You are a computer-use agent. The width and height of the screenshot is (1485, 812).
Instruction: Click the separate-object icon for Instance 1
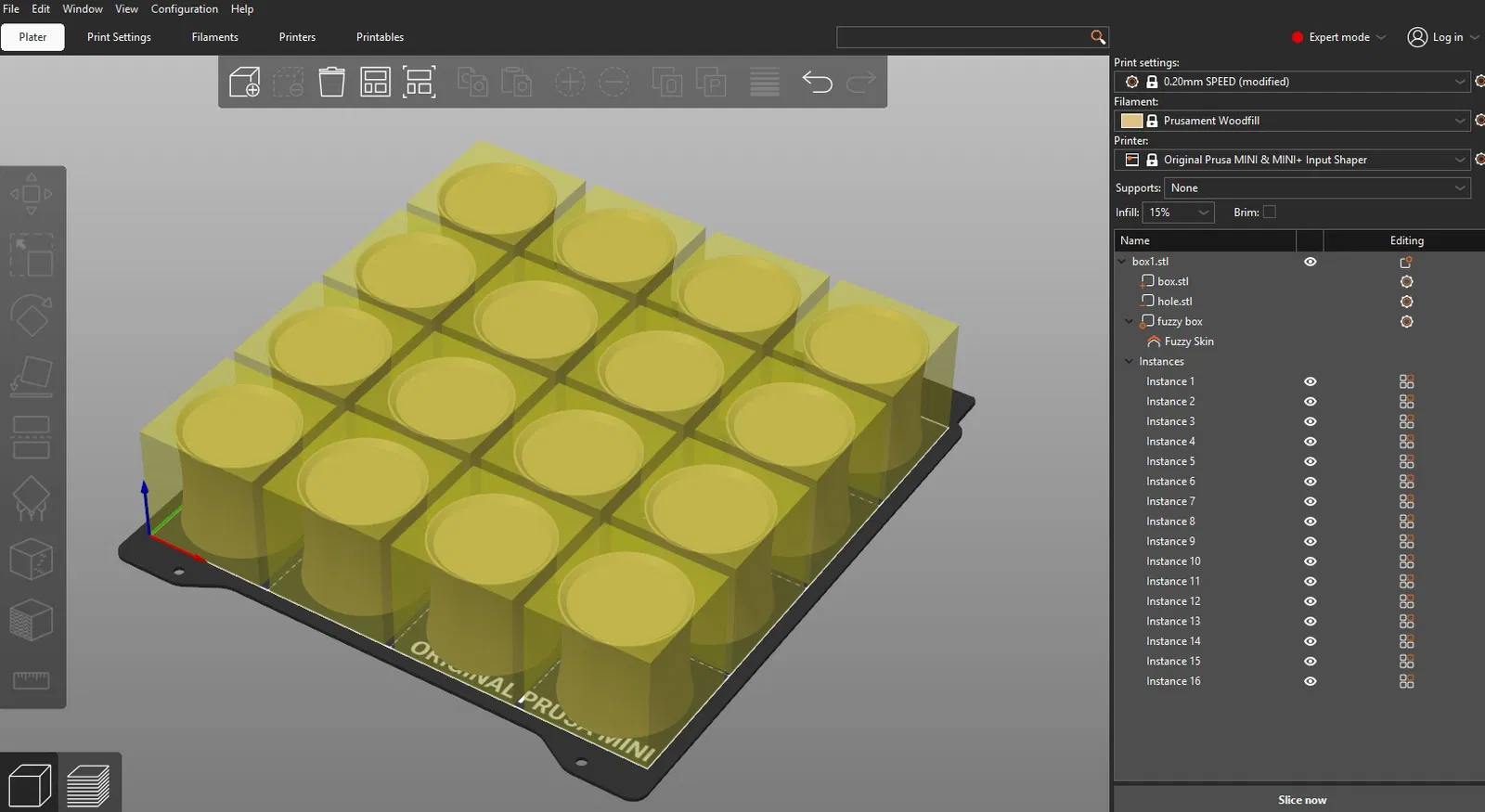point(1406,381)
